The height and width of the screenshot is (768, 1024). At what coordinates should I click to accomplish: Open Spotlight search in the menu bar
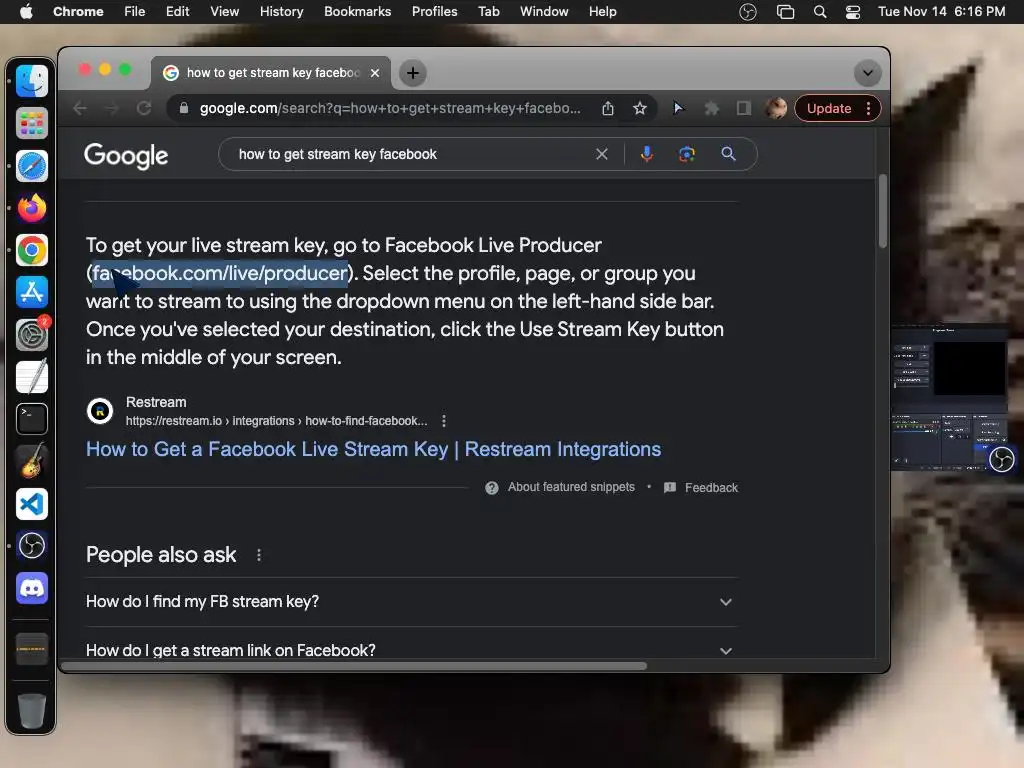[x=820, y=12]
